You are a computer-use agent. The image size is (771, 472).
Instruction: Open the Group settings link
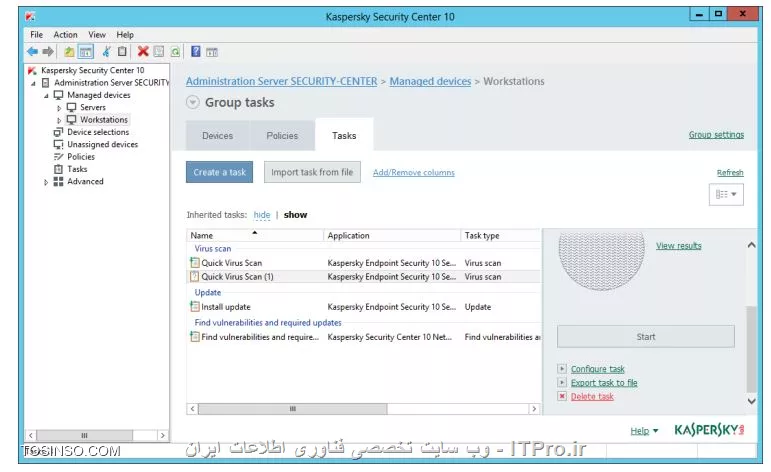pyautogui.click(x=716, y=135)
